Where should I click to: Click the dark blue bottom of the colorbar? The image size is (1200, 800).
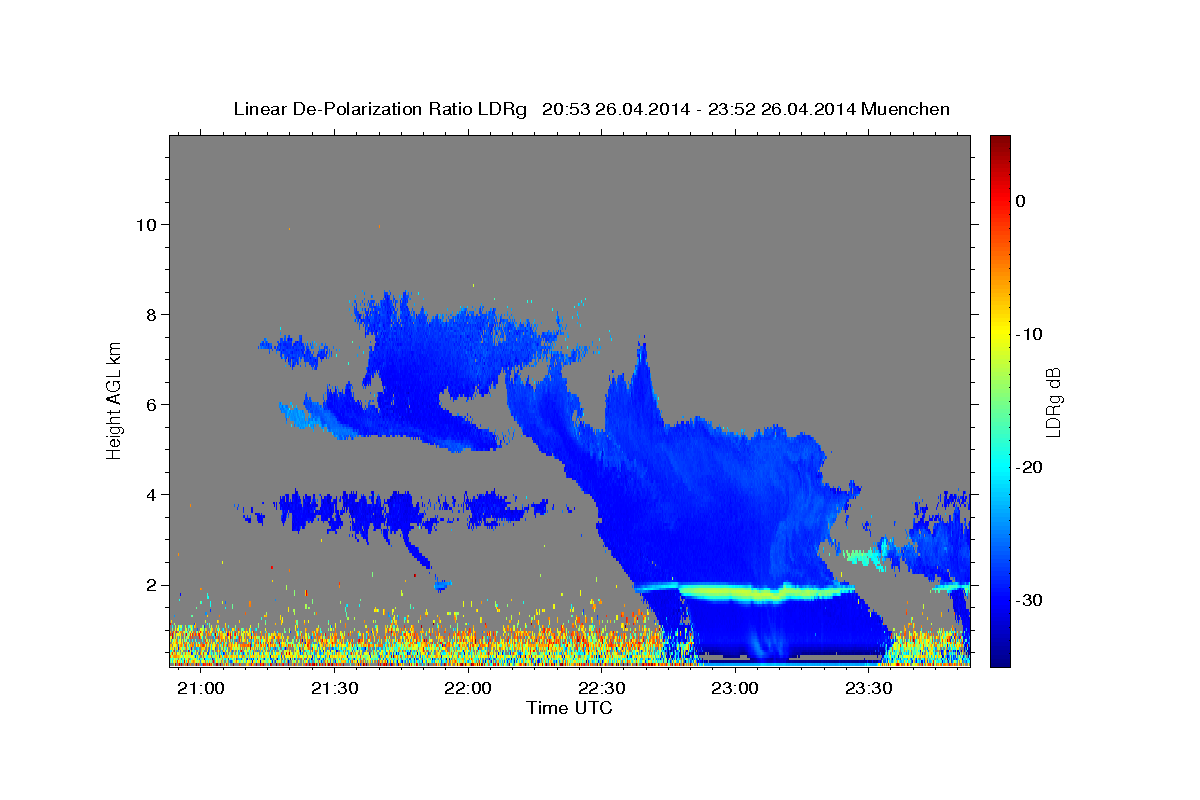(x=1000, y=658)
